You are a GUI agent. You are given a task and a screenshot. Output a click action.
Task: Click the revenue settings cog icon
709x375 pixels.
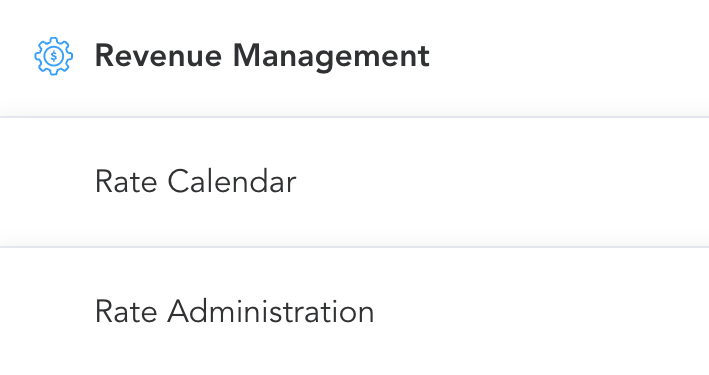pyautogui.click(x=53, y=56)
